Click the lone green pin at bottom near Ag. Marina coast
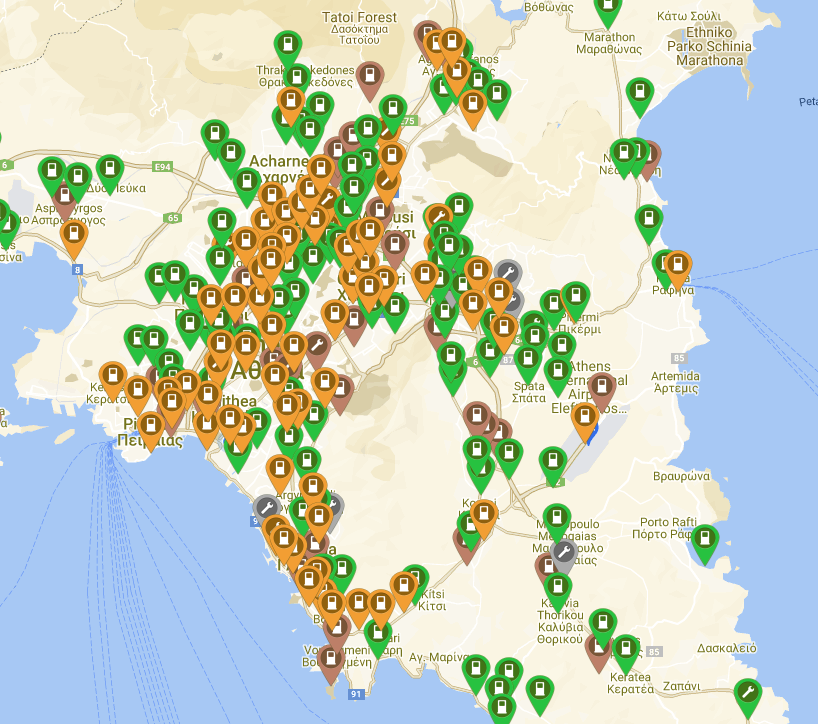This screenshot has height=724, width=818. pos(539,693)
